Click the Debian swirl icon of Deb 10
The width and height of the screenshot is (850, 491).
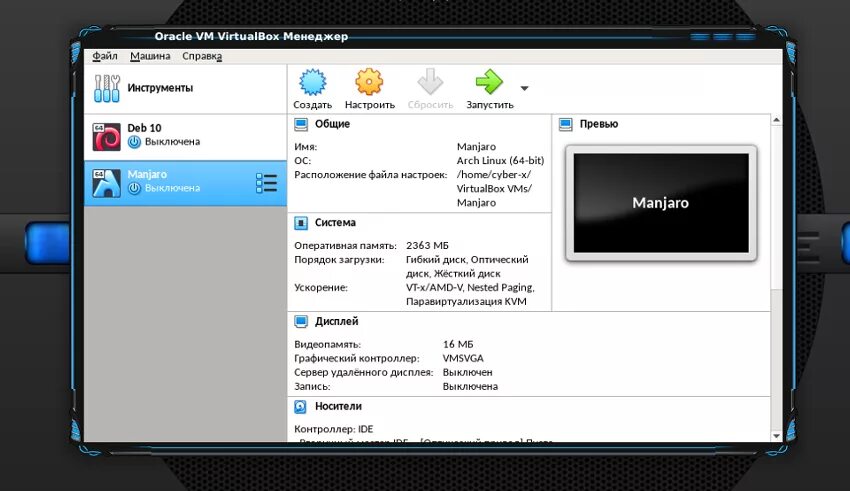click(106, 137)
